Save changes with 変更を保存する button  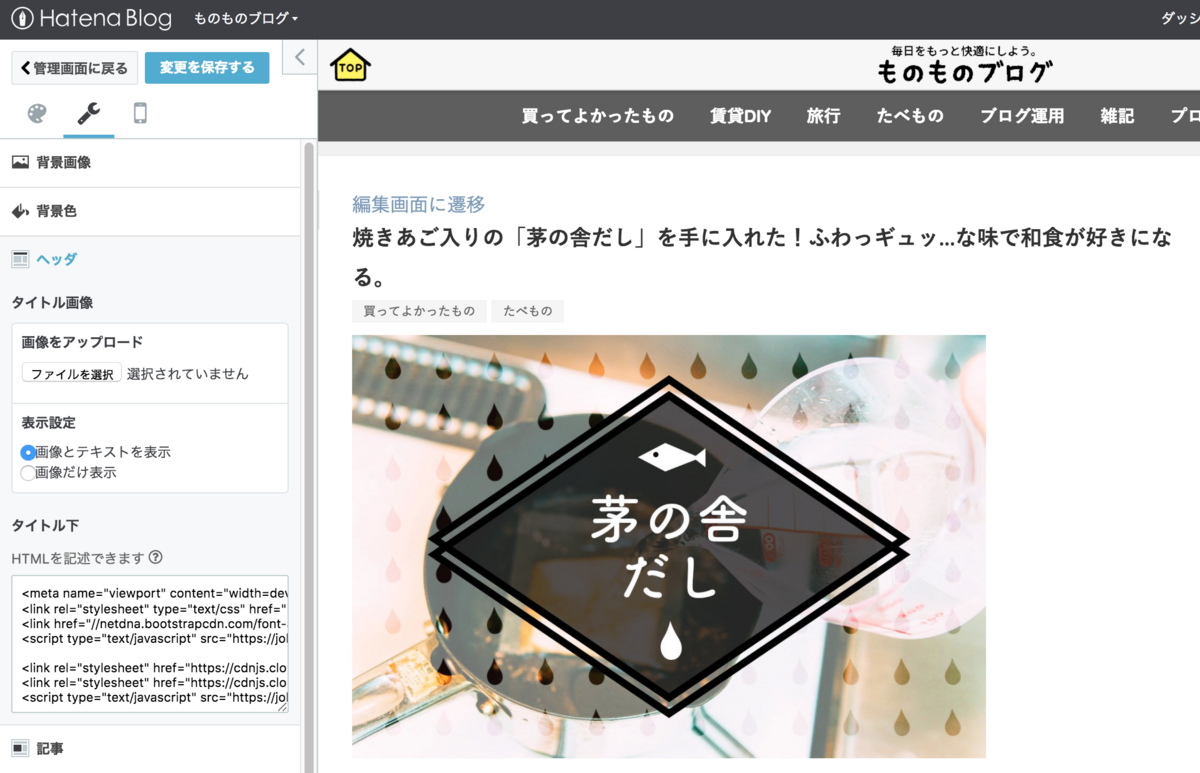pyautogui.click(x=207, y=68)
